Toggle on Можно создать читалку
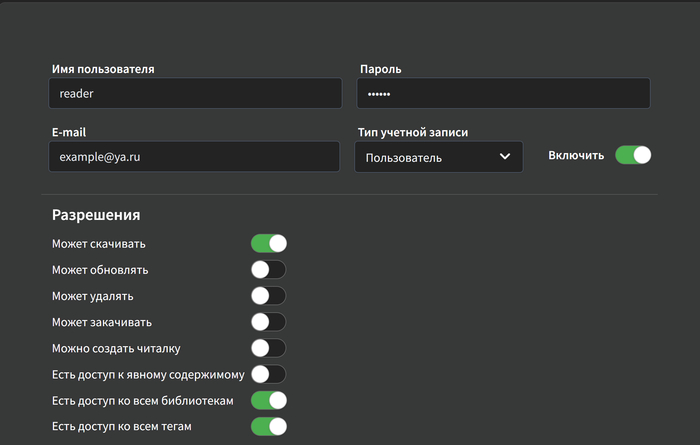The height and width of the screenshot is (445, 700). pos(268,348)
